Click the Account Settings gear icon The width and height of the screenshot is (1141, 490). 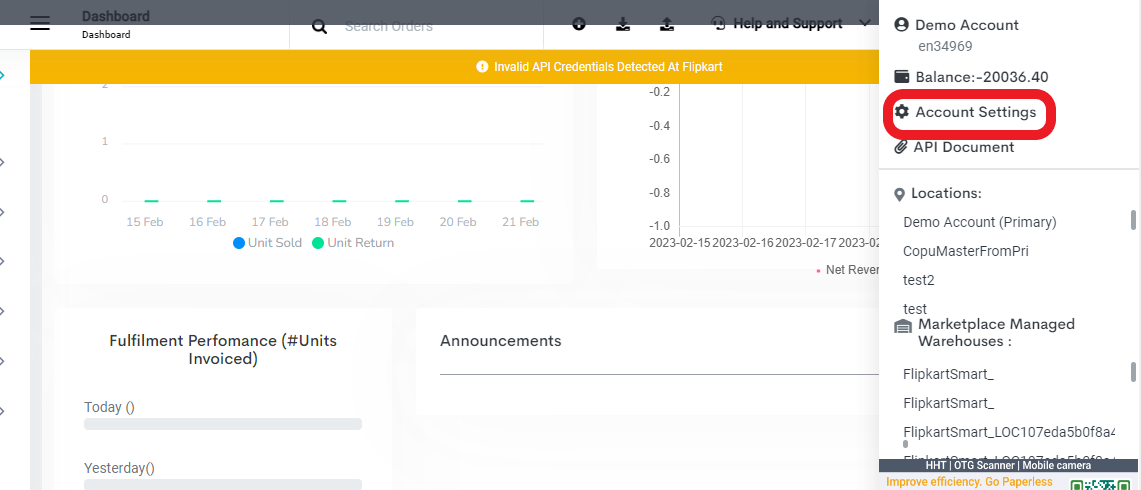(902, 112)
